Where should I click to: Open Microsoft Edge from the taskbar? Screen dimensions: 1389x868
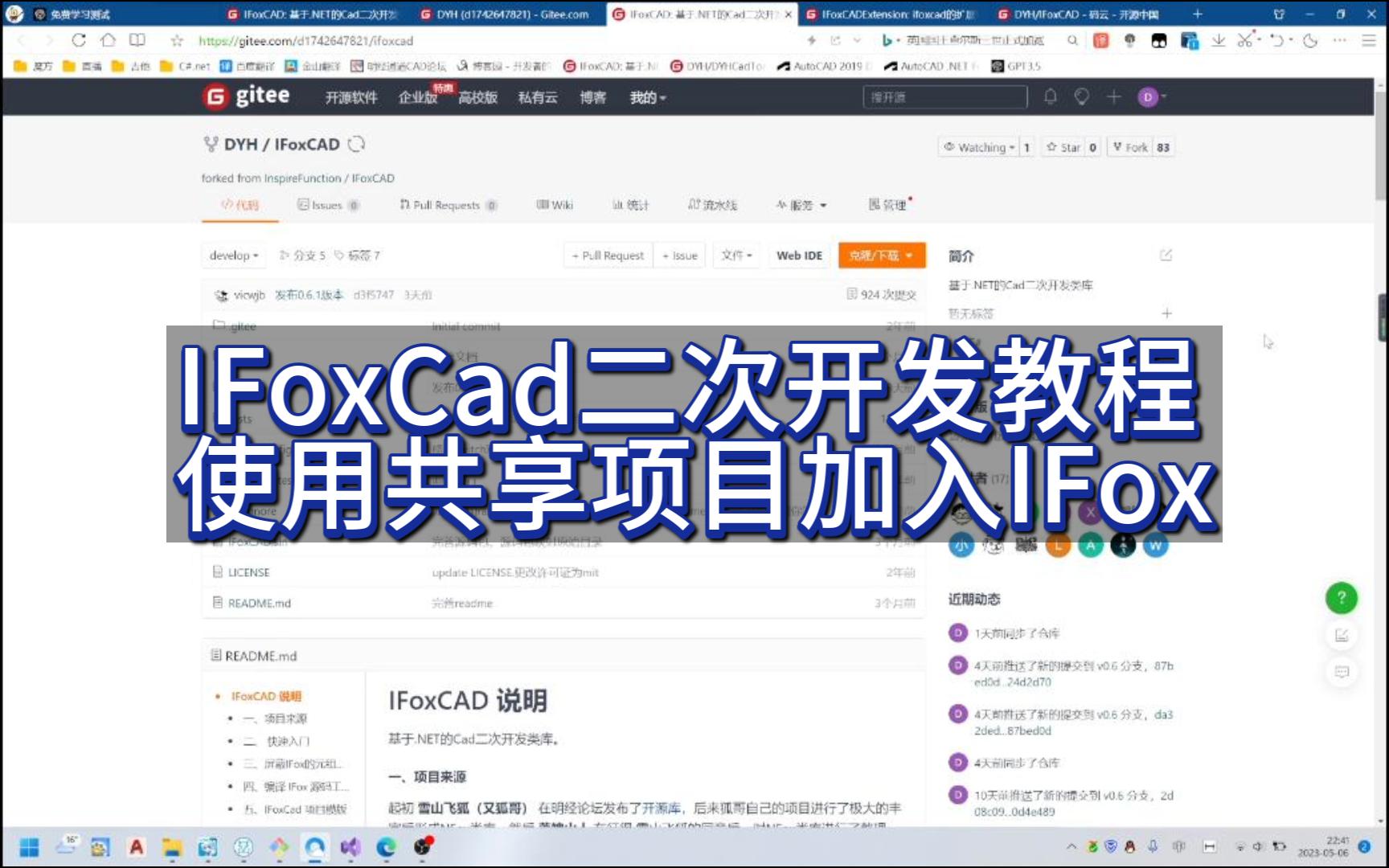tap(387, 847)
